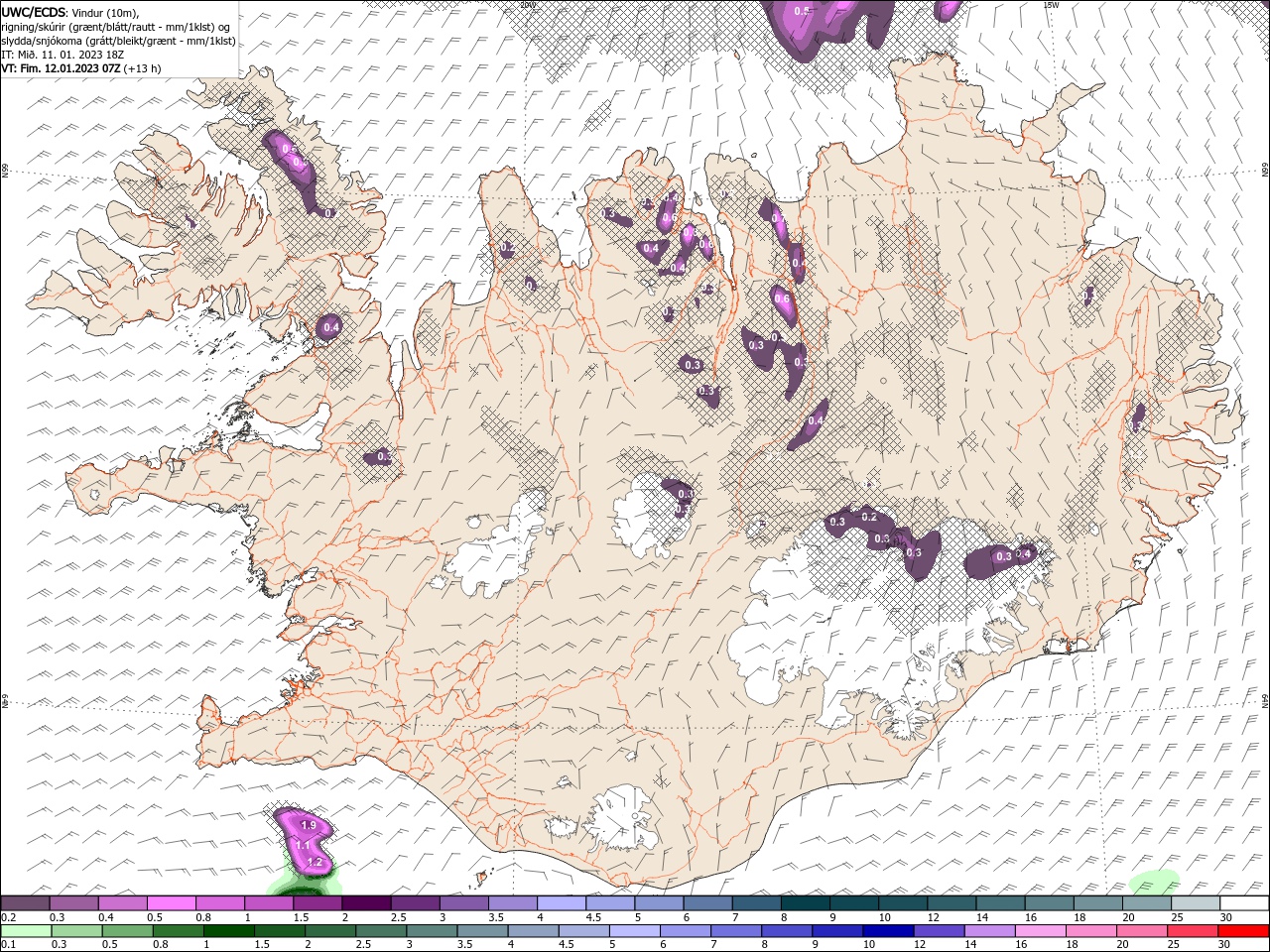
Task: Click the pale green rain patch offshore southeast
Action: coord(1154,882)
